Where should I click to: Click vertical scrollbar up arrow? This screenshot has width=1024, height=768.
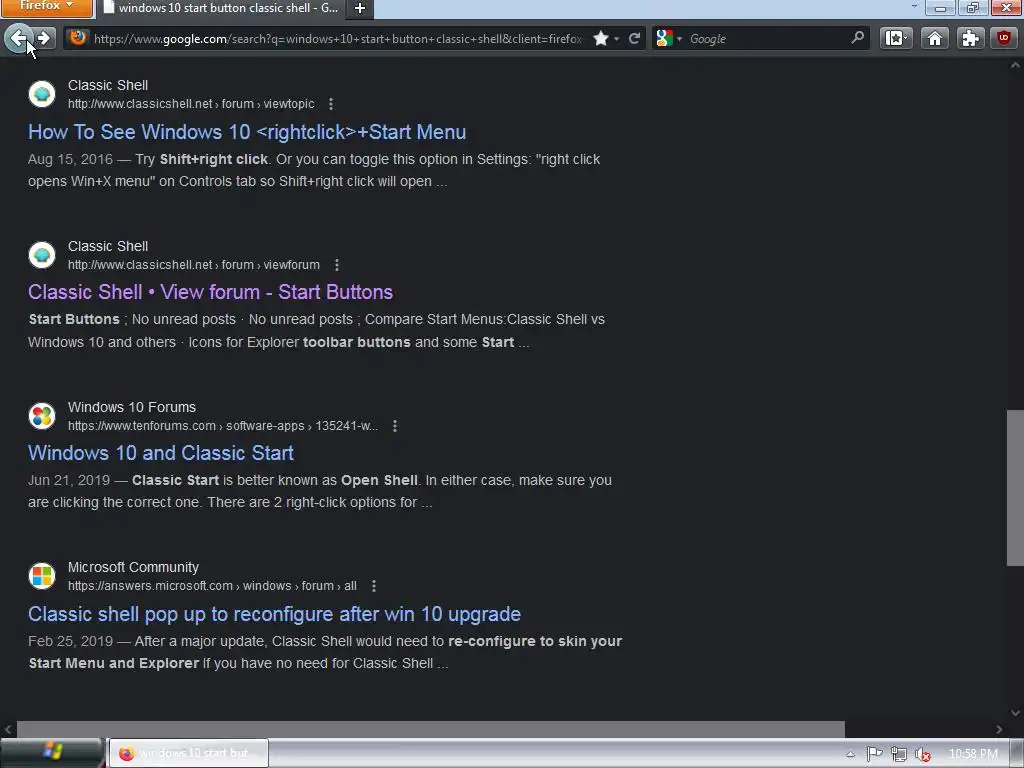point(1015,65)
